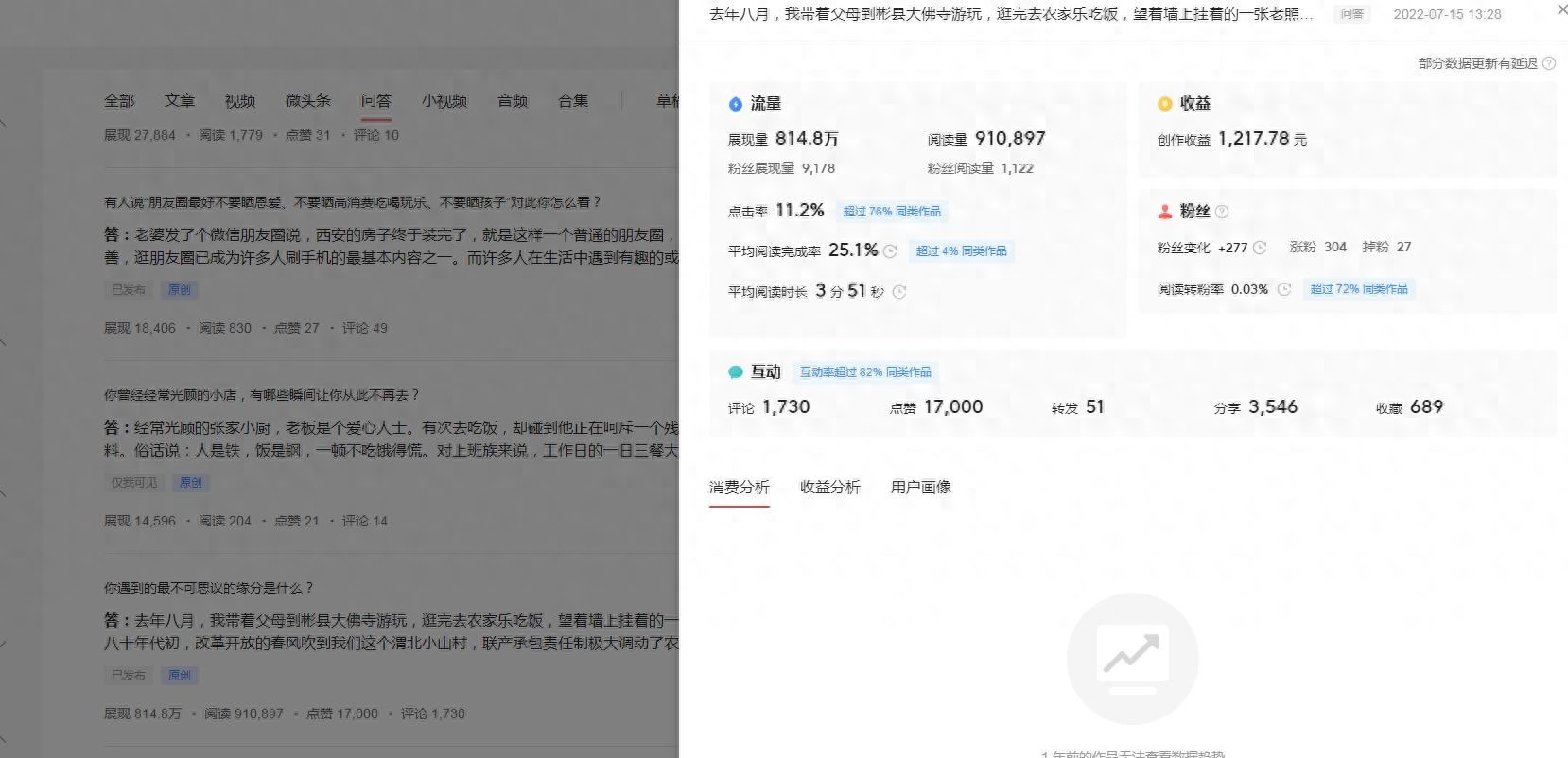1568x758 pixels.
Task: Click the 超过72%同类作品 badge
Action: [1359, 289]
